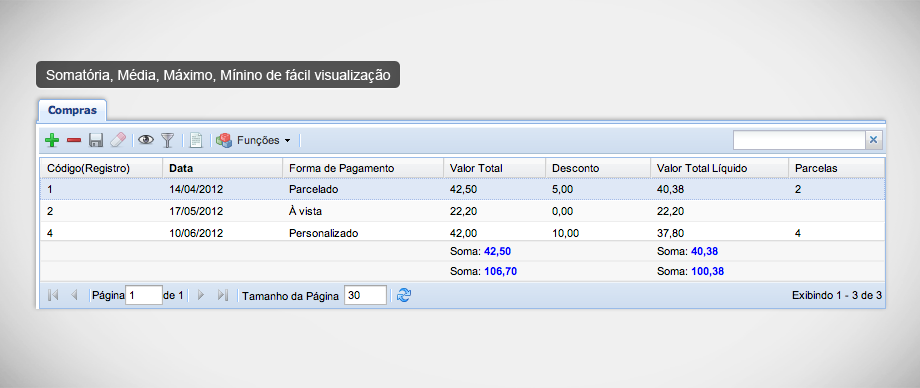Click the red minus remove record icon
The width and height of the screenshot is (920, 388).
[74, 140]
